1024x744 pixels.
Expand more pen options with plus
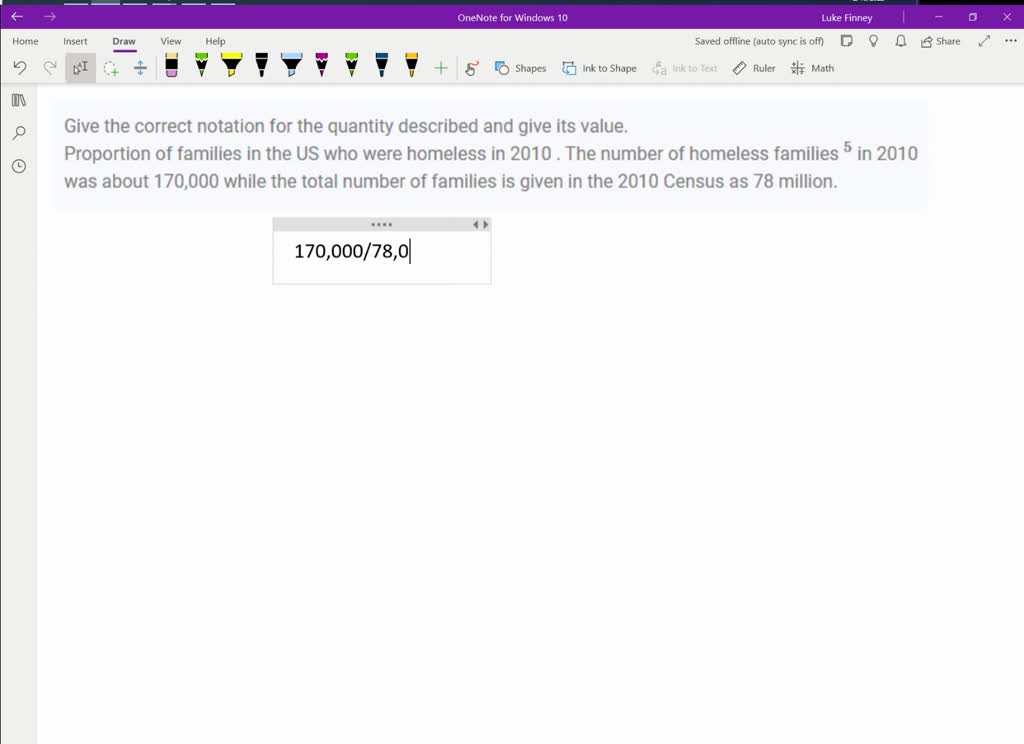tap(440, 67)
